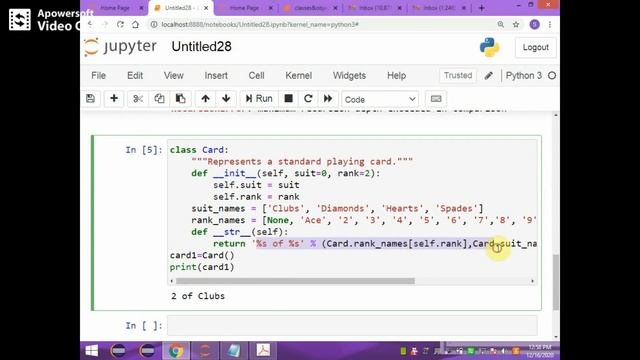Select the Untitled28 browser tab
This screenshot has height=360, width=640.
pyautogui.click(x=180, y=8)
